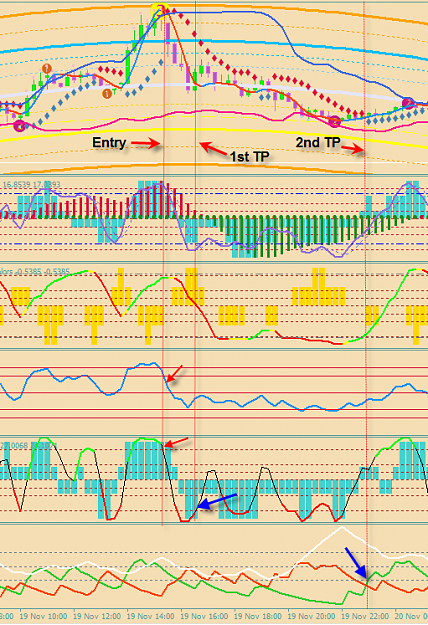428x625 pixels.
Task: Select the '1st TP' text label
Action: coord(249,156)
